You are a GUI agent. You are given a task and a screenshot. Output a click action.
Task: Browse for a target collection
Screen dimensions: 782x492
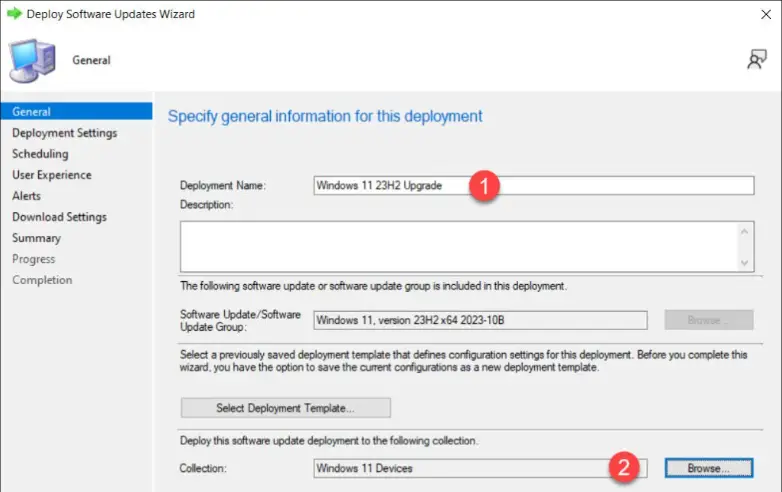(x=707, y=468)
